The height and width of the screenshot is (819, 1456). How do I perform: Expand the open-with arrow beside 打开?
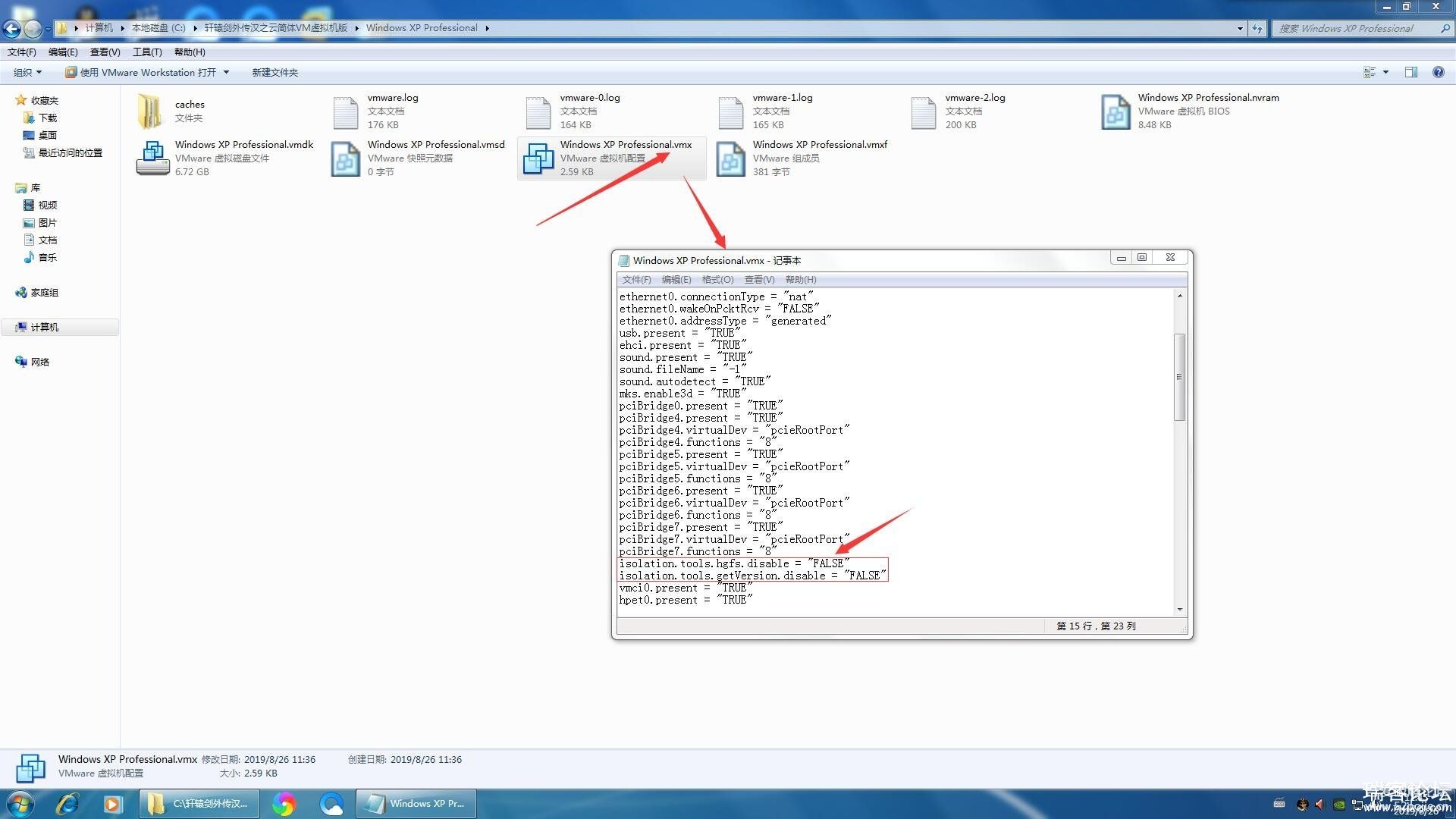click(x=226, y=73)
